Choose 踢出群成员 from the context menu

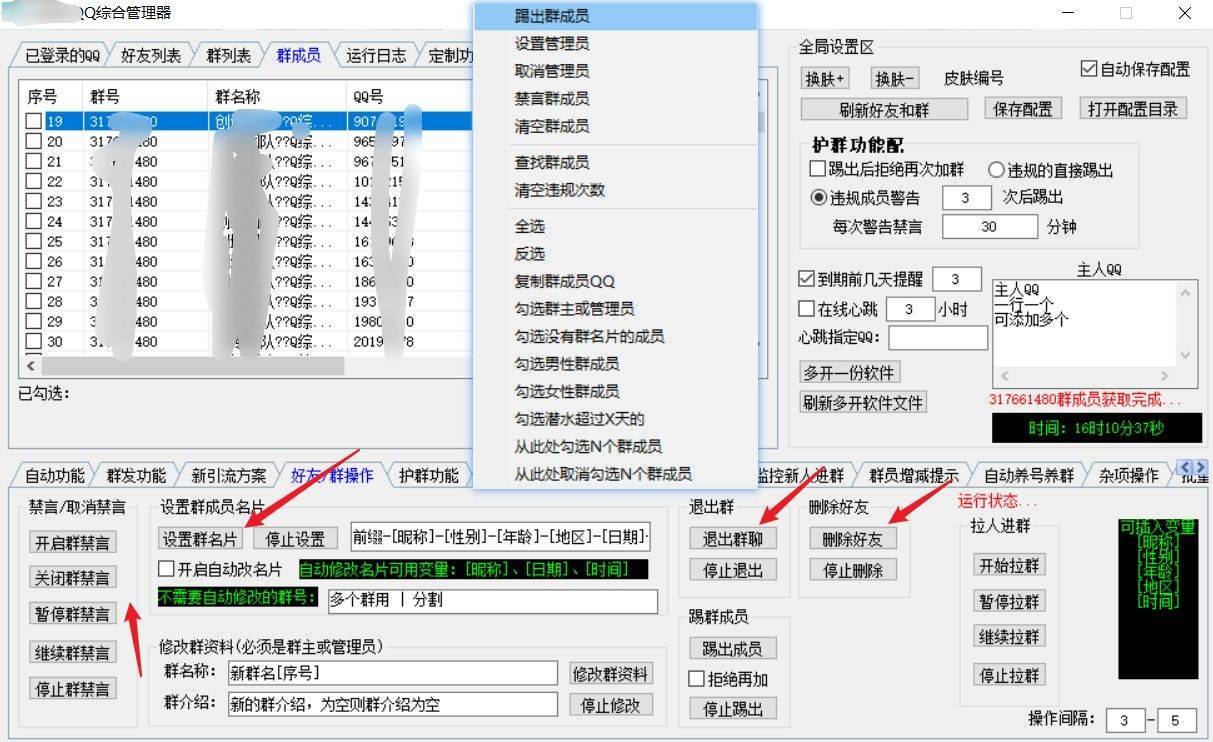(x=552, y=17)
